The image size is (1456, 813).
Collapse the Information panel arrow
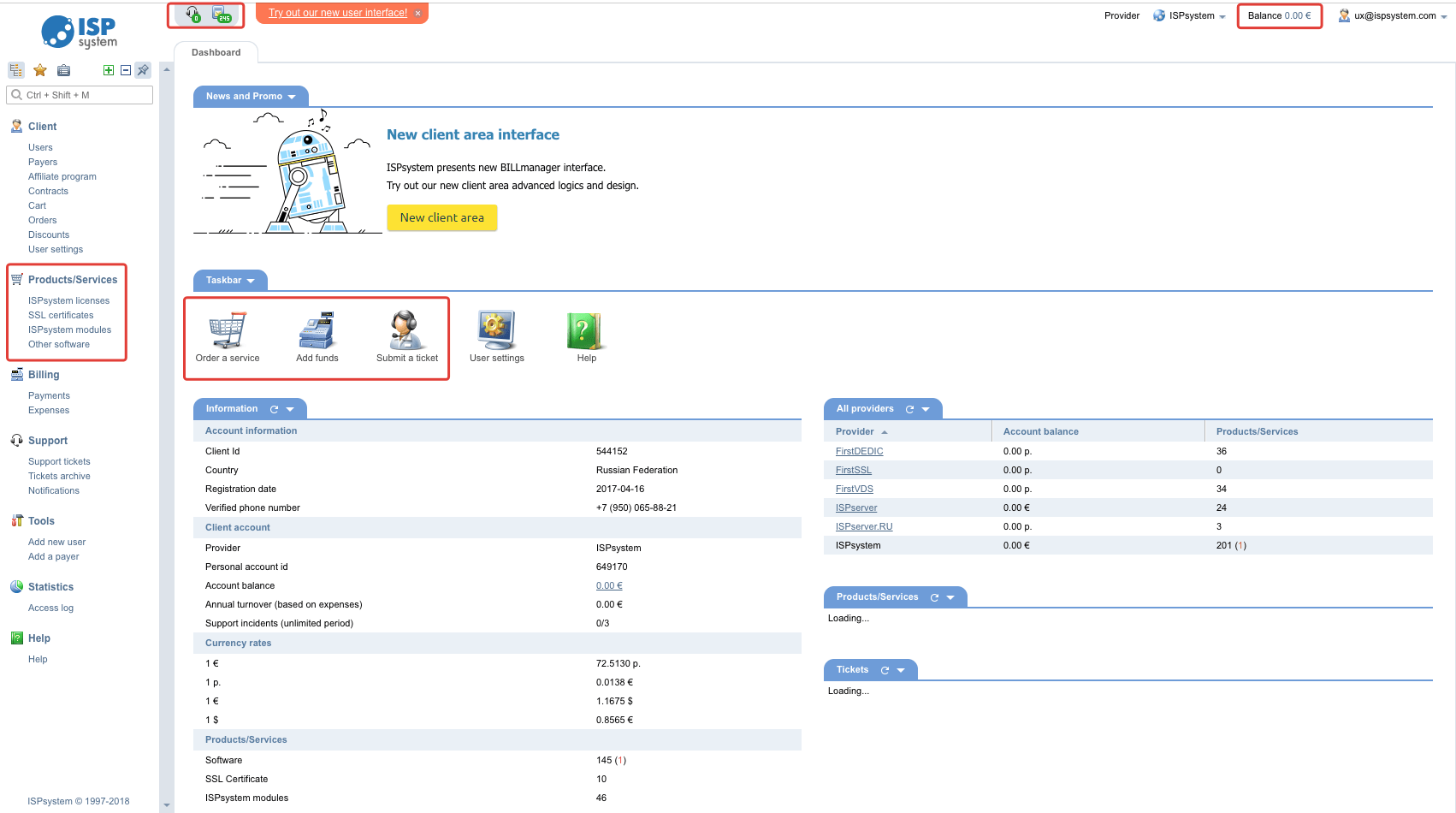click(x=290, y=409)
